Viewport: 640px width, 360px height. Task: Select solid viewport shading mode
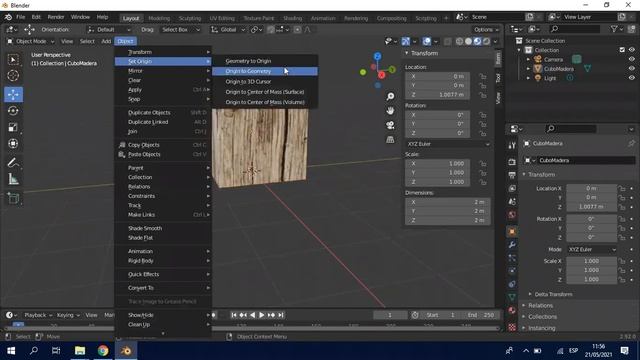469,41
